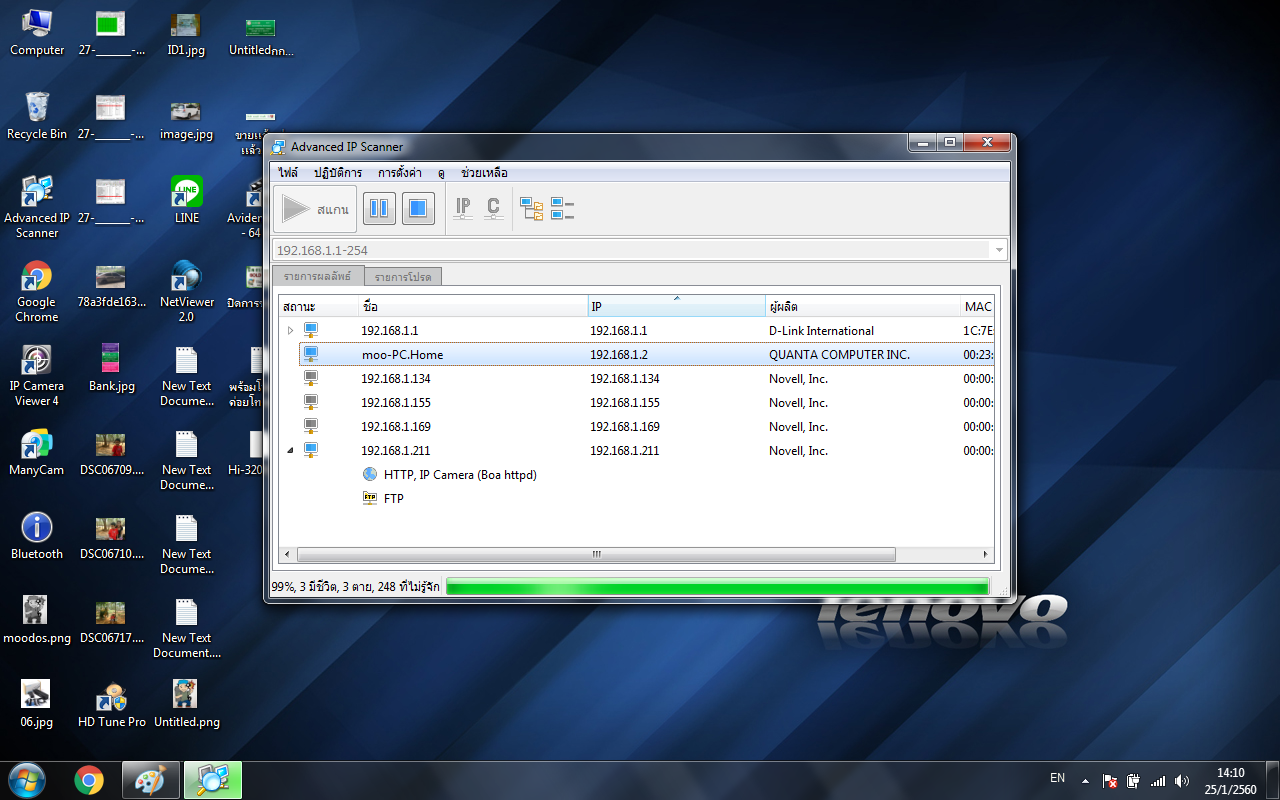Select HTTP, IP Camera (Boa httpd) entry
Viewport: 1280px width, 800px height.
[460, 474]
